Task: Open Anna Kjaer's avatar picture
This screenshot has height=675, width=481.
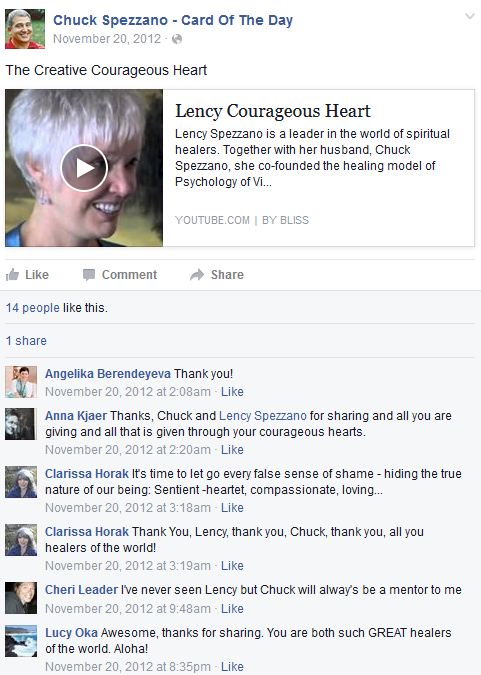Action: (21, 424)
